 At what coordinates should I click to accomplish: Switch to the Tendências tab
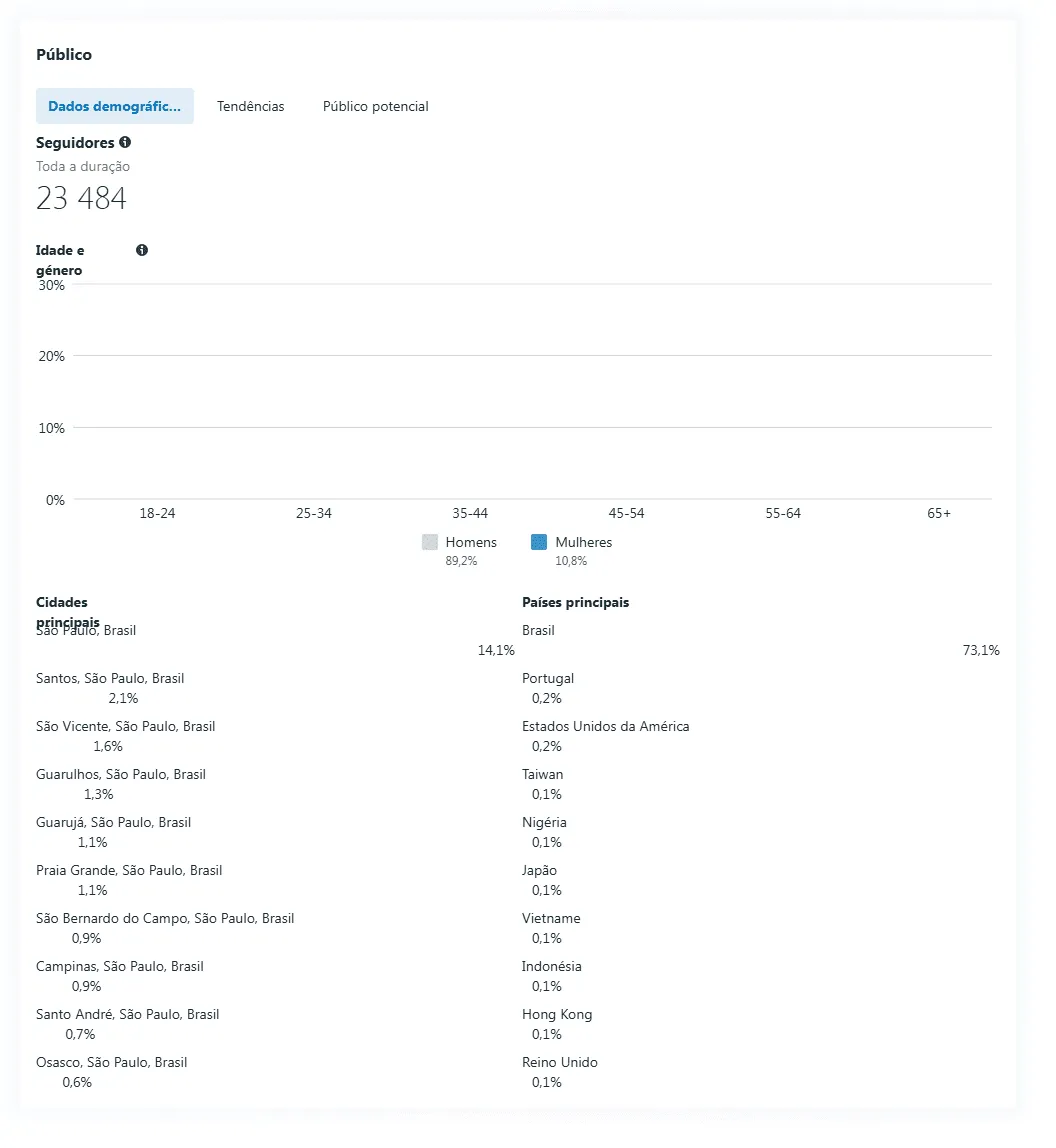[x=250, y=106]
